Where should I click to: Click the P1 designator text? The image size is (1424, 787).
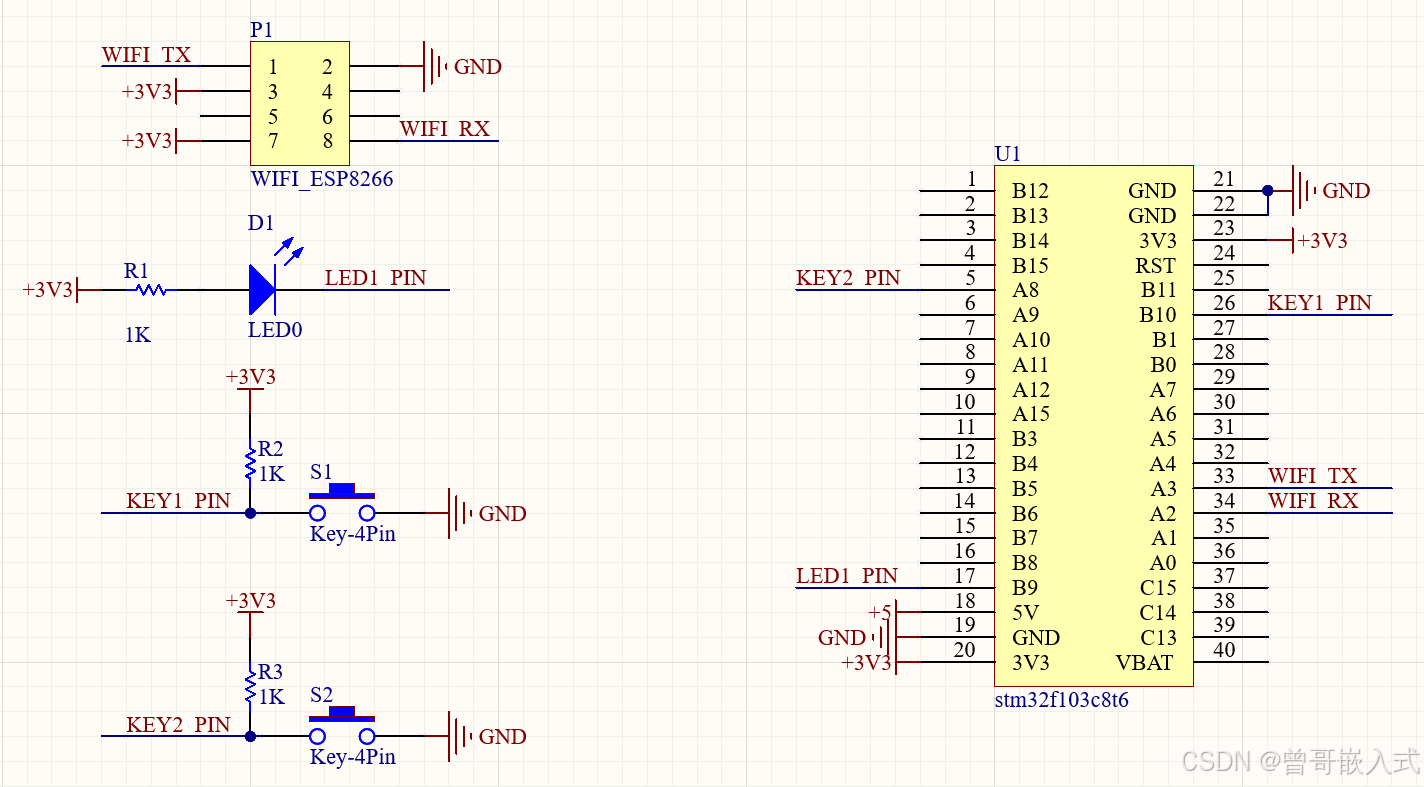pyautogui.click(x=261, y=30)
